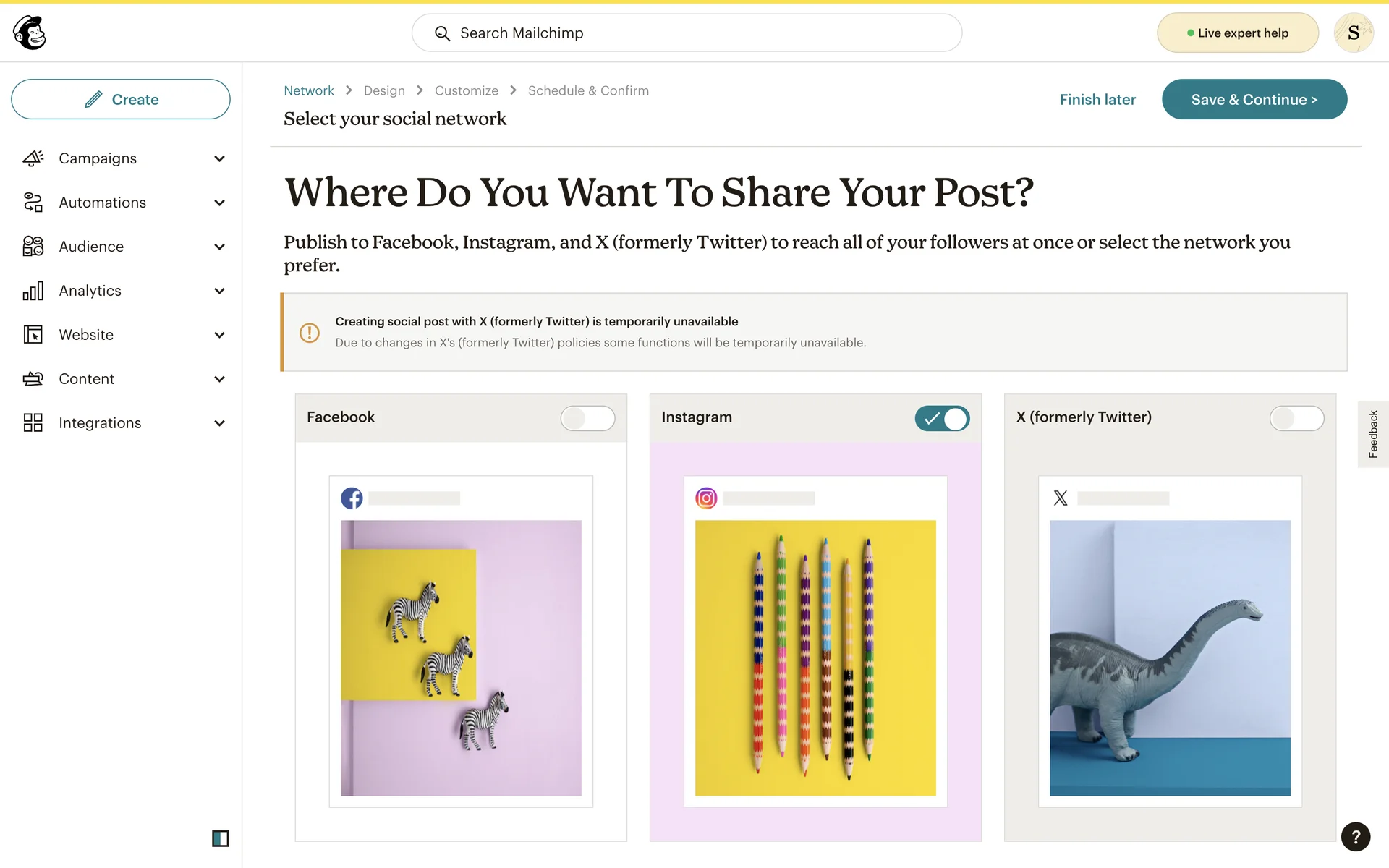Disable the Instagram network toggle
1389x868 pixels.
[x=942, y=418]
